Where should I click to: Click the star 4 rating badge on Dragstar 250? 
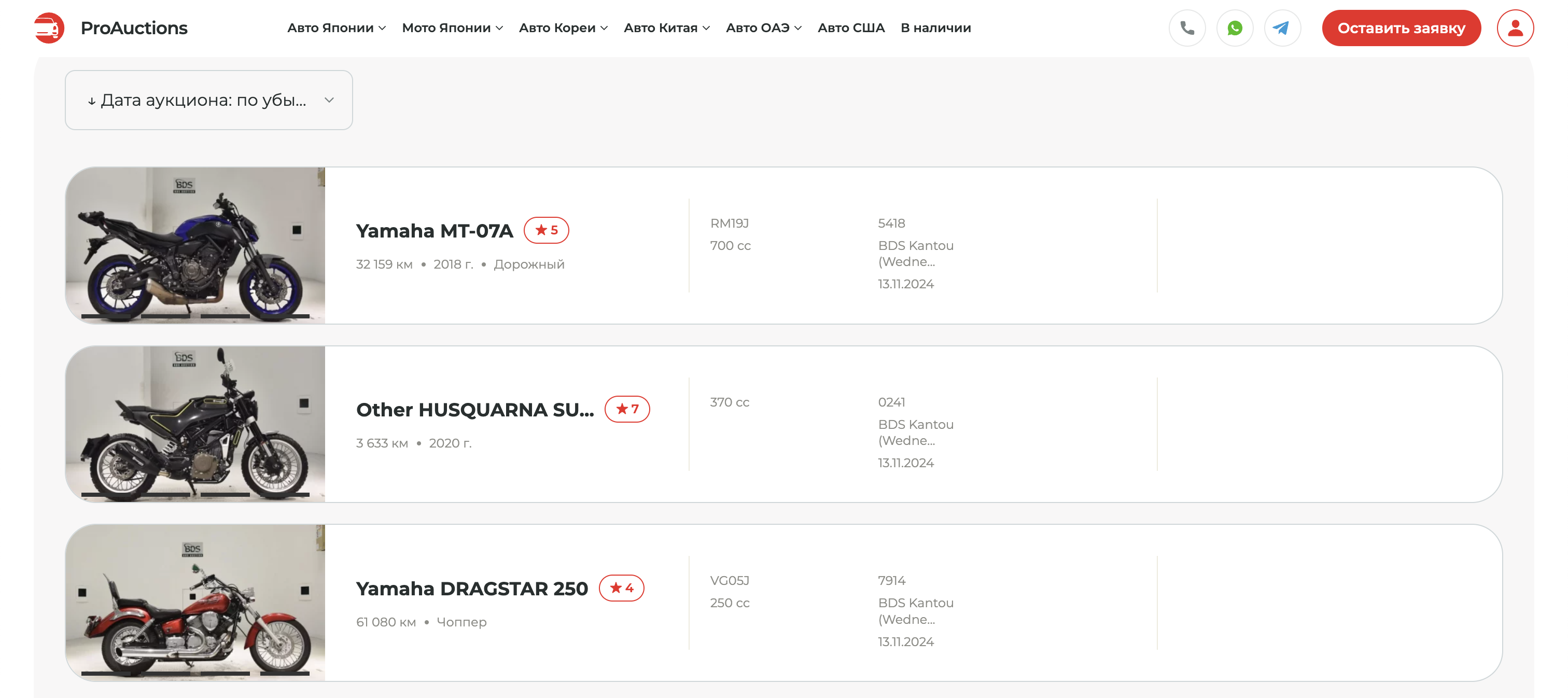(x=622, y=588)
